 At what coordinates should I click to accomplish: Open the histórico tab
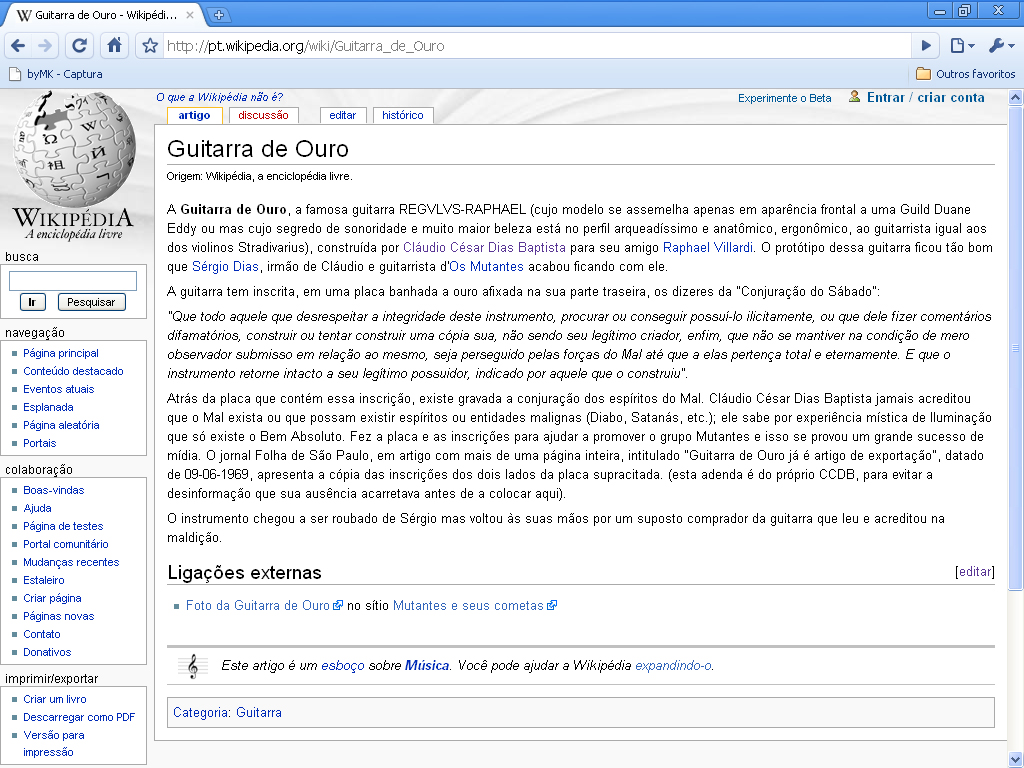click(402, 115)
